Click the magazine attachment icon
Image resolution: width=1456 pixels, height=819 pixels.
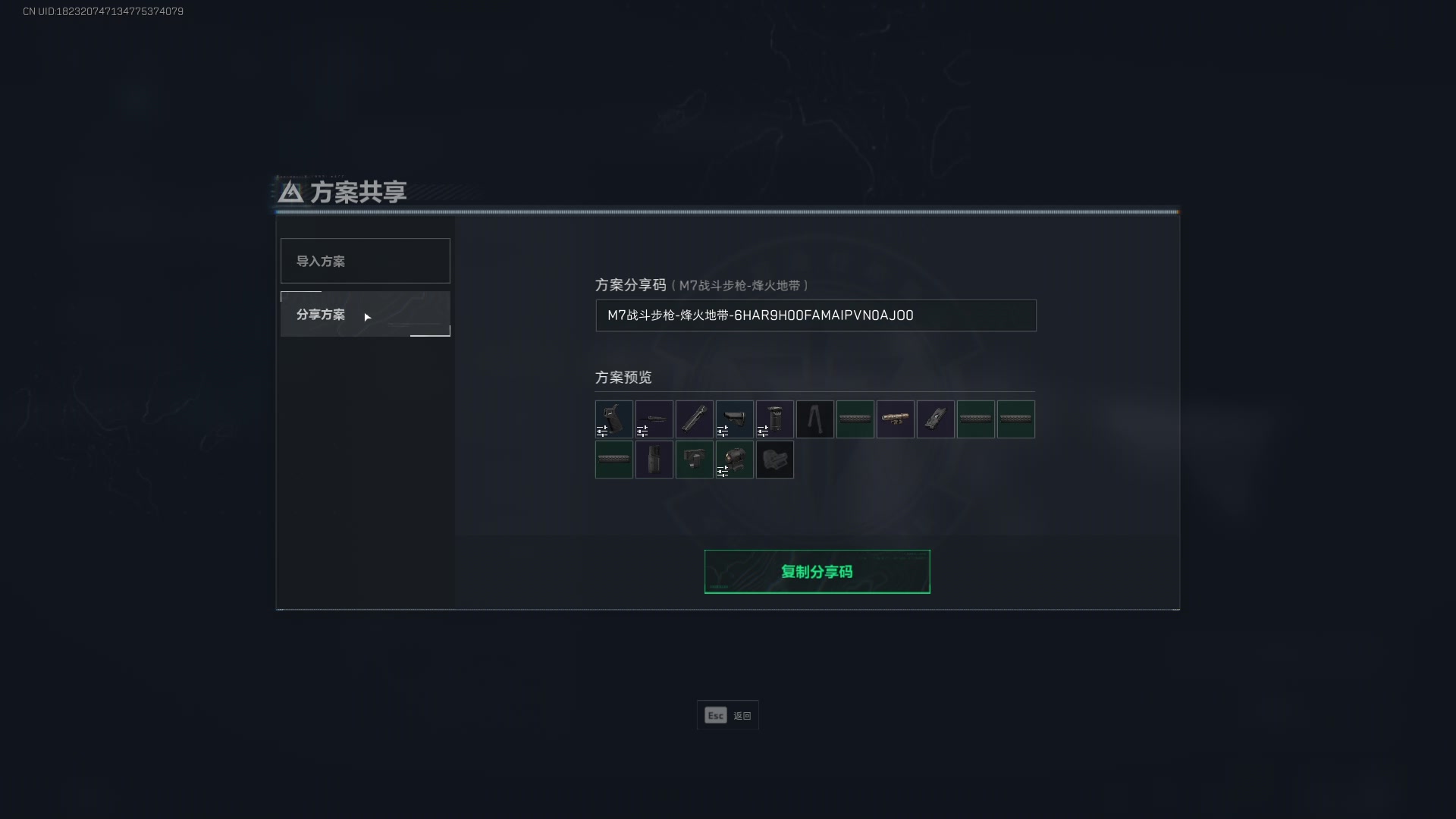point(654,460)
